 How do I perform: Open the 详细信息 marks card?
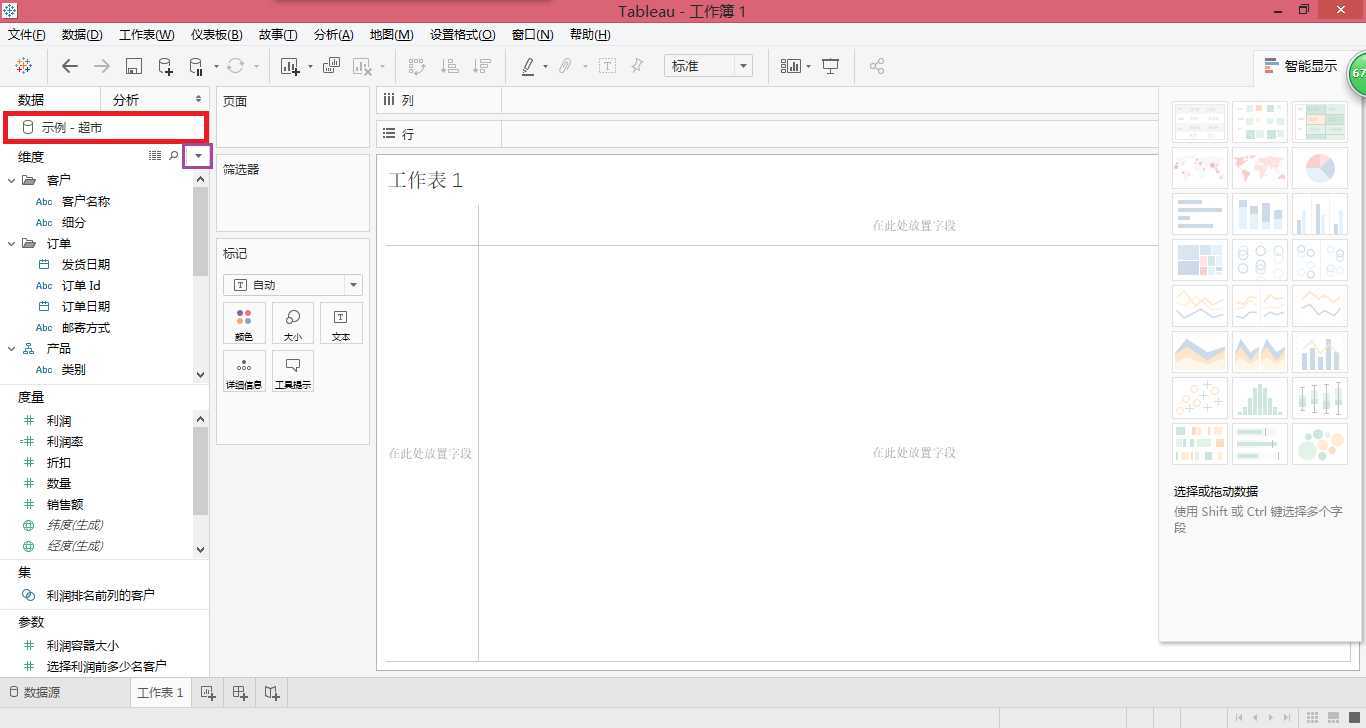coord(244,371)
